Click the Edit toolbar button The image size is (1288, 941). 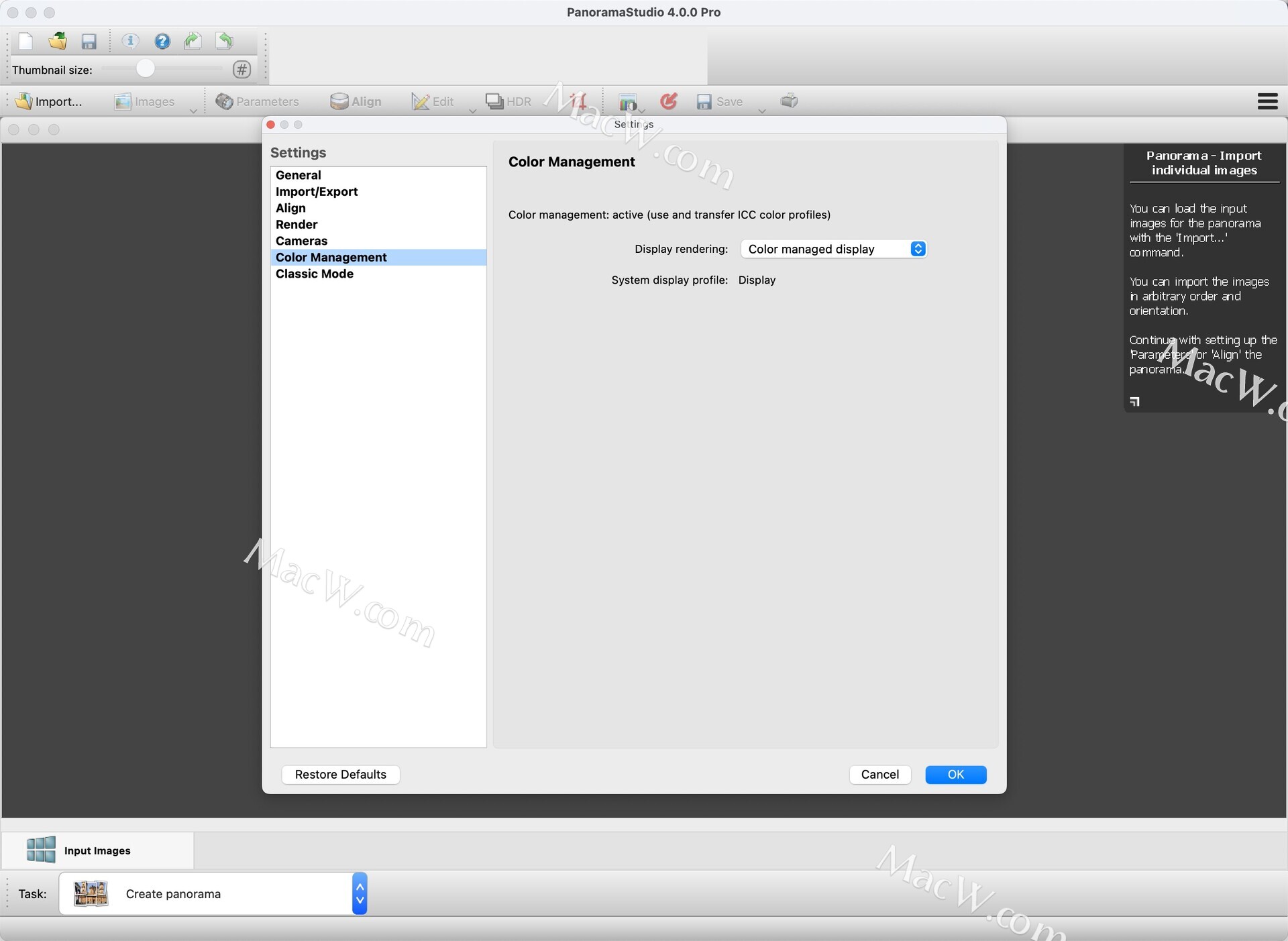(x=433, y=101)
